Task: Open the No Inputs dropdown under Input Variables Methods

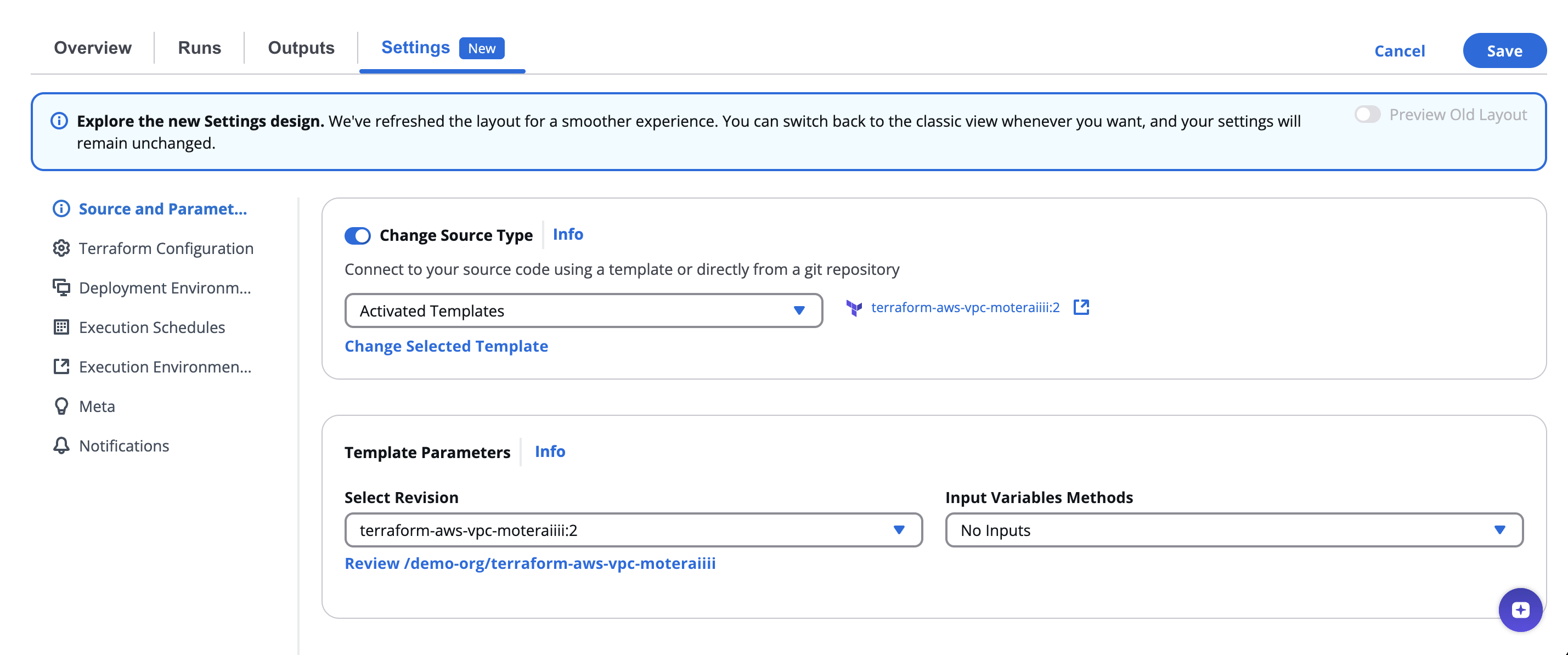Action: (1234, 530)
